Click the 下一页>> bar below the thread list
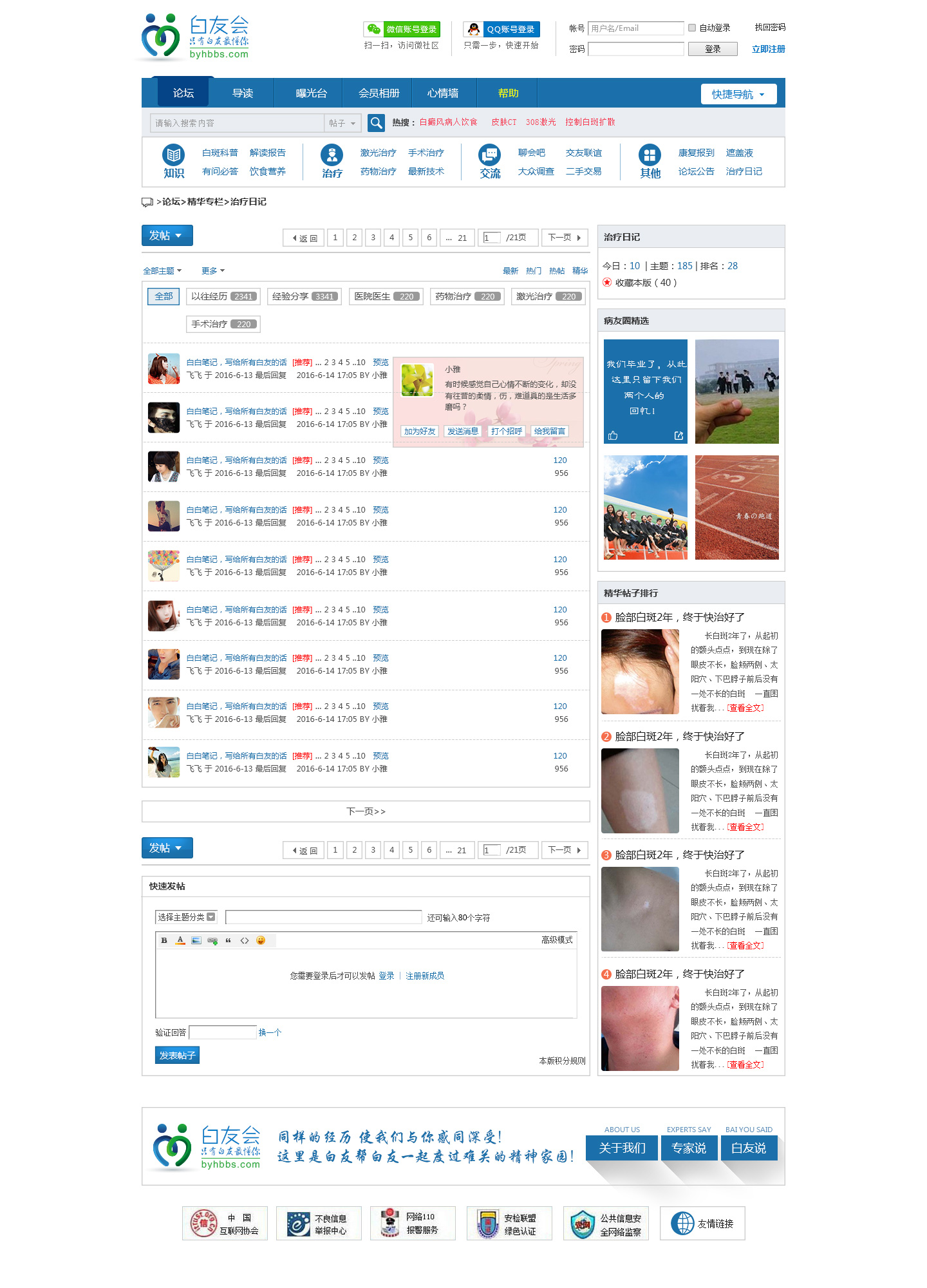927x1288 pixels. 366,811
